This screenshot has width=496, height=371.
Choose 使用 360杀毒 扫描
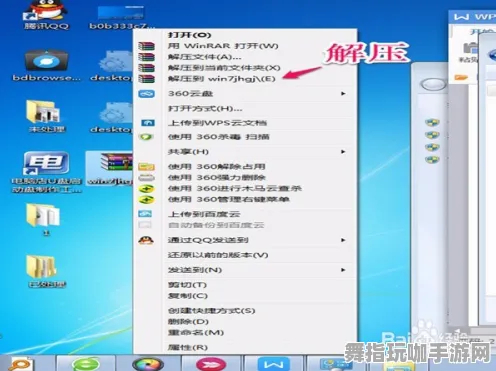pyautogui.click(x=219, y=137)
